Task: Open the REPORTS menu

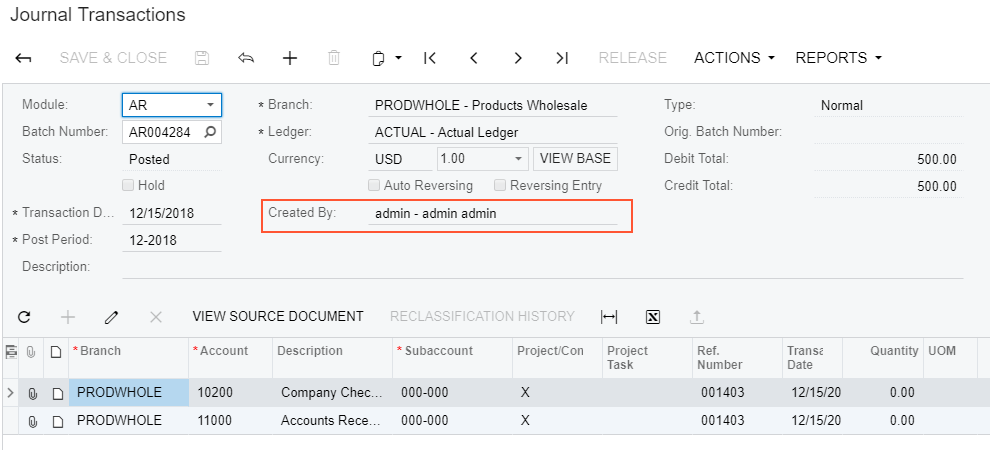Action: pos(838,58)
